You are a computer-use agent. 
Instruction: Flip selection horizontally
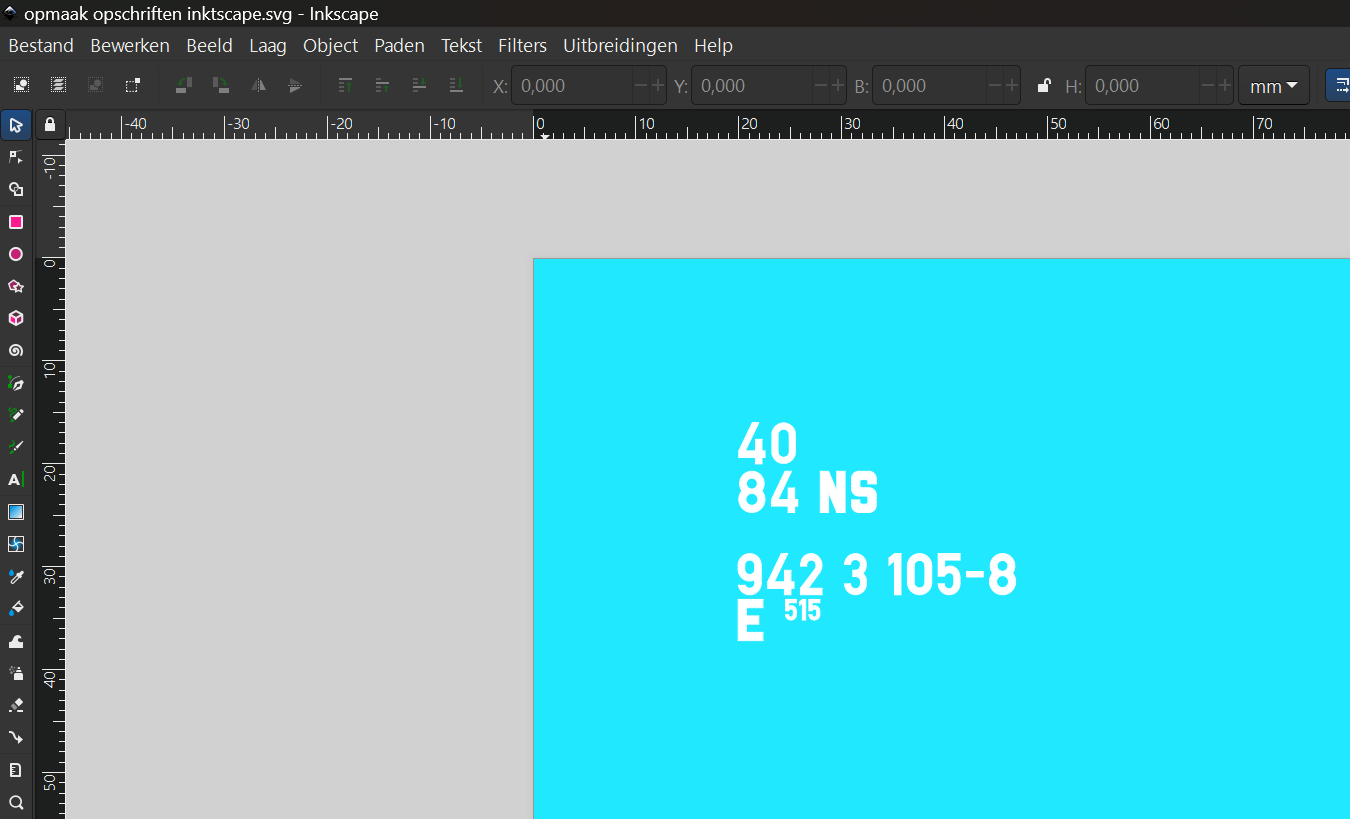[258, 85]
